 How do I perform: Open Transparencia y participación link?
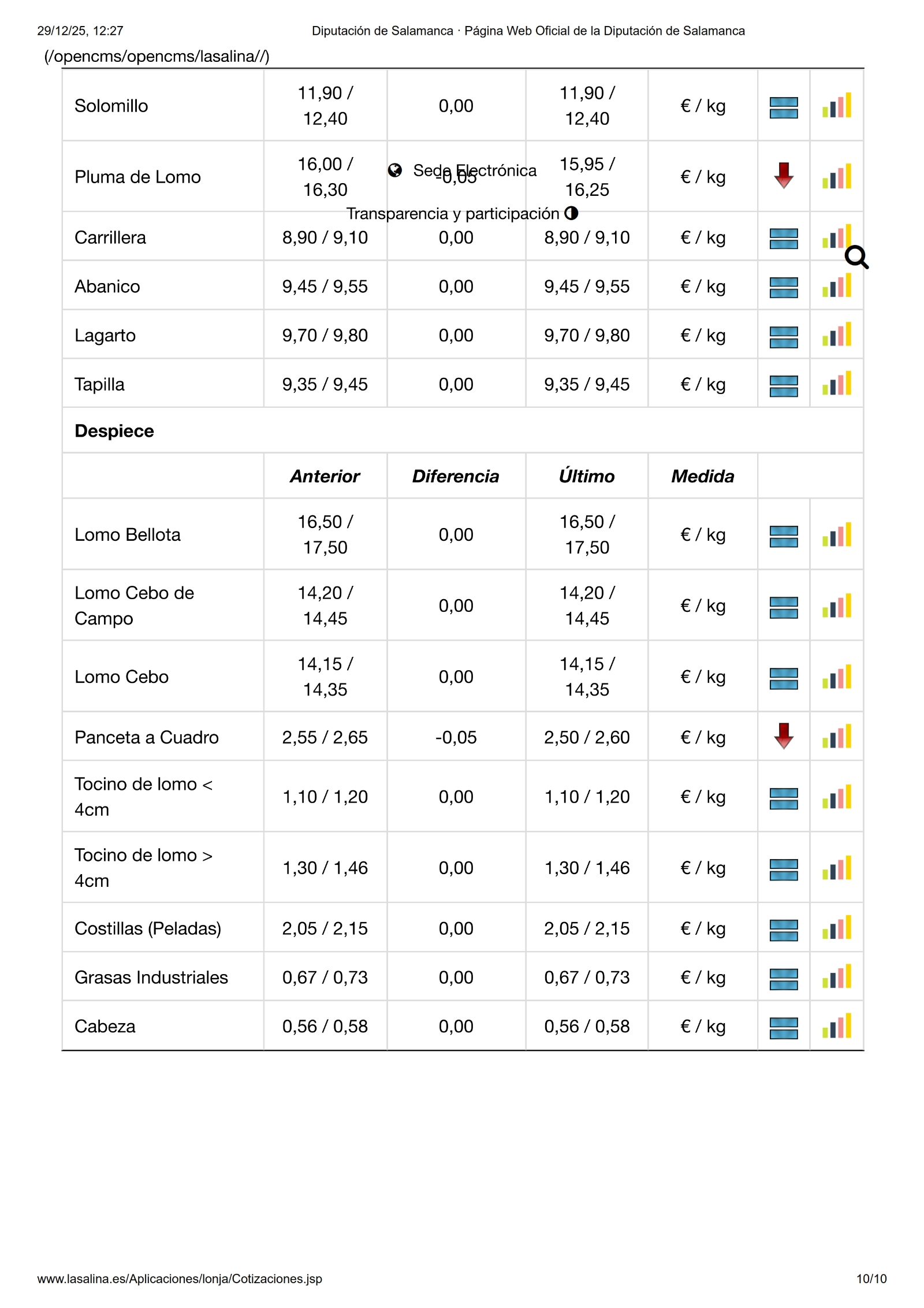click(x=453, y=214)
